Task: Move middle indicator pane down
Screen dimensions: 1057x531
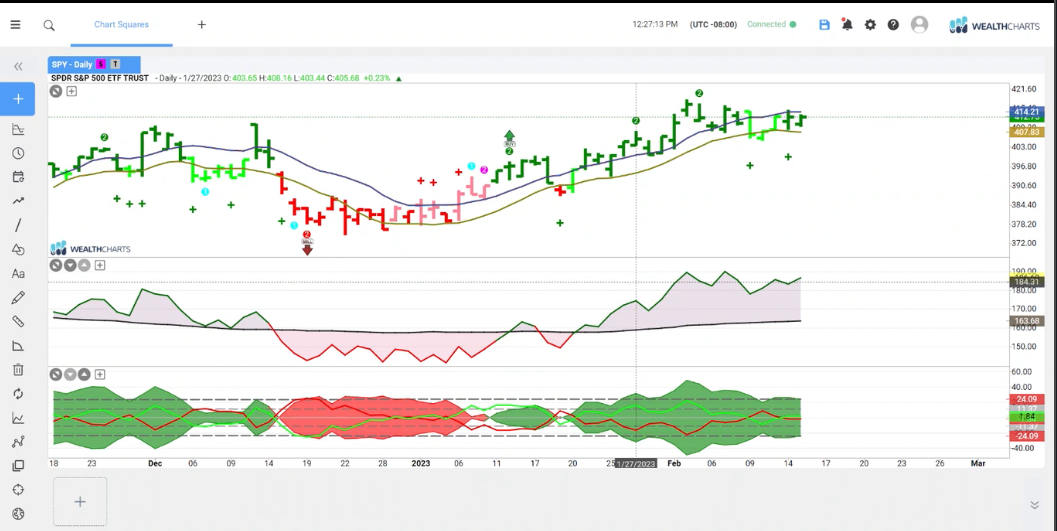Action: click(70, 266)
